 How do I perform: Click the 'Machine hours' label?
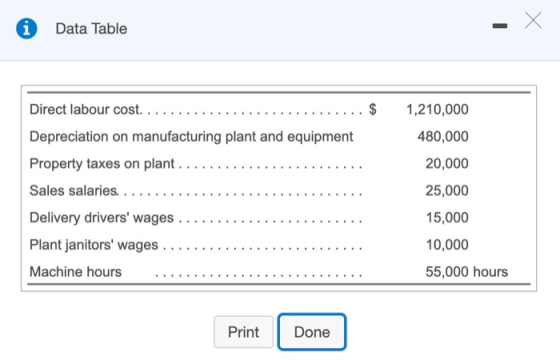[x=76, y=272]
